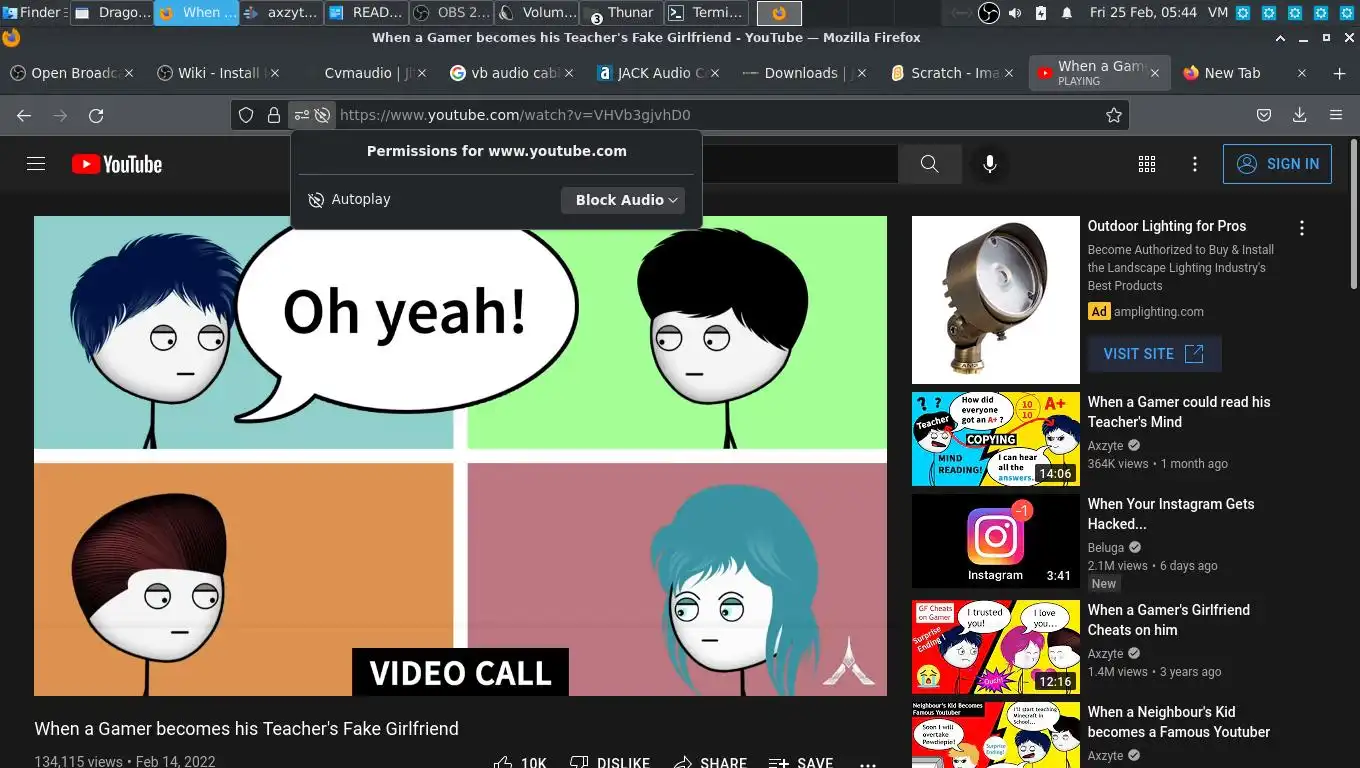Switch to the Wiki - Install tab
The height and width of the screenshot is (768, 1360).
(218, 73)
